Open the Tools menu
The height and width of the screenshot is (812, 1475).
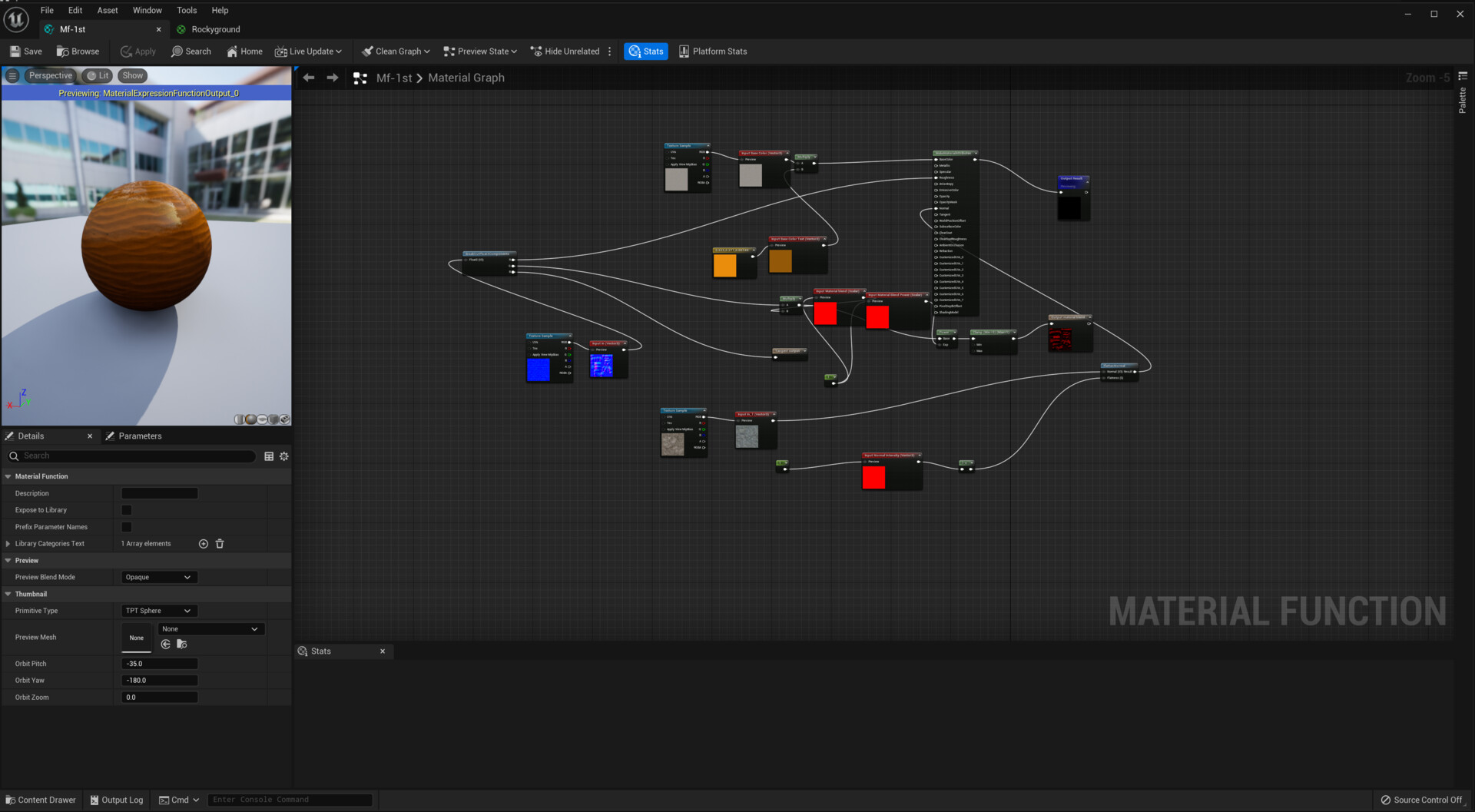coord(187,10)
